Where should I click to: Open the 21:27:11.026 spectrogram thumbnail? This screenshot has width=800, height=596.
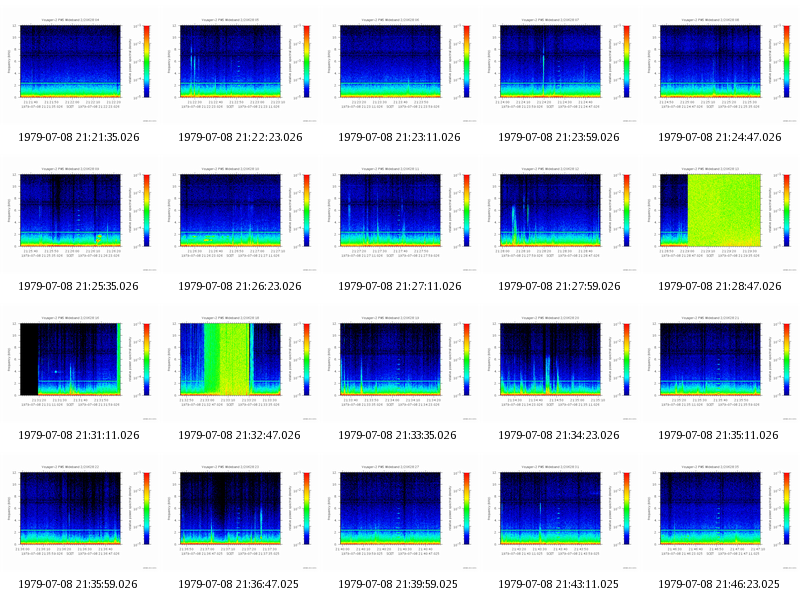pyautogui.click(x=399, y=216)
